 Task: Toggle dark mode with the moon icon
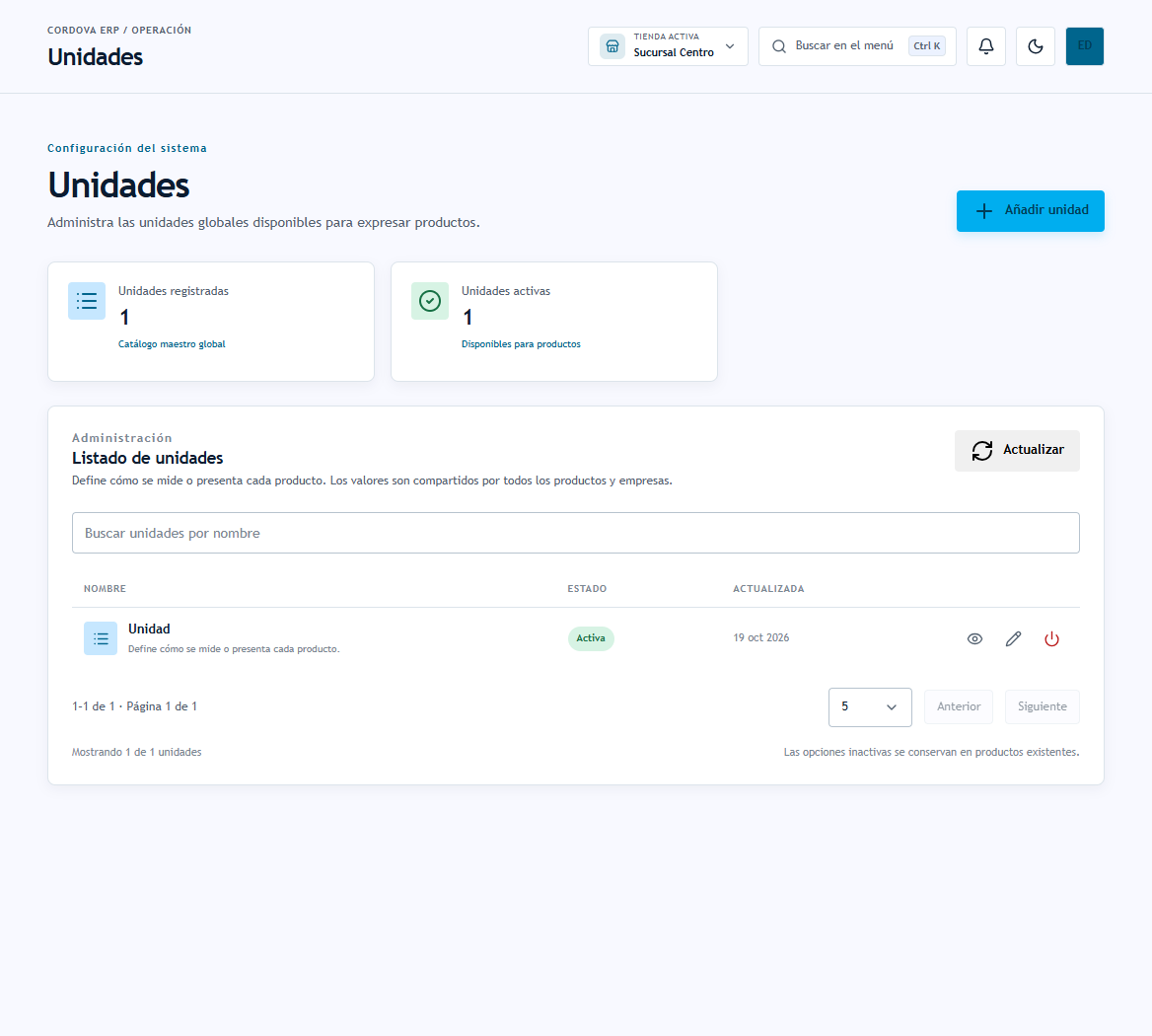coord(1036,46)
